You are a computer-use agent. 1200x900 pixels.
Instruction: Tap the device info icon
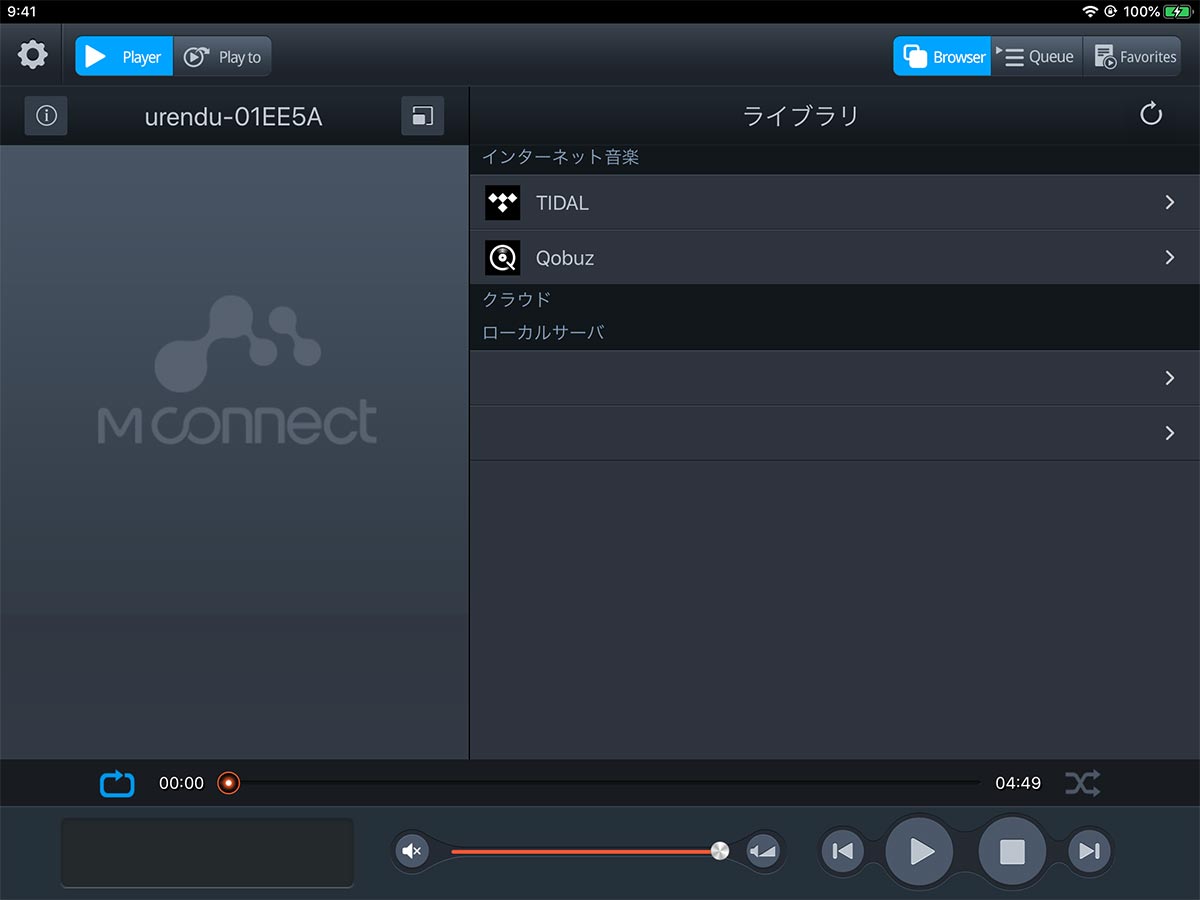pos(46,116)
